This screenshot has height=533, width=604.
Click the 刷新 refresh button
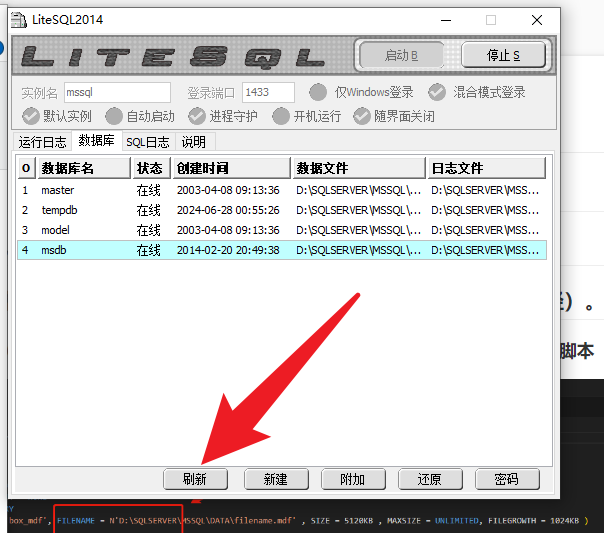(195, 479)
